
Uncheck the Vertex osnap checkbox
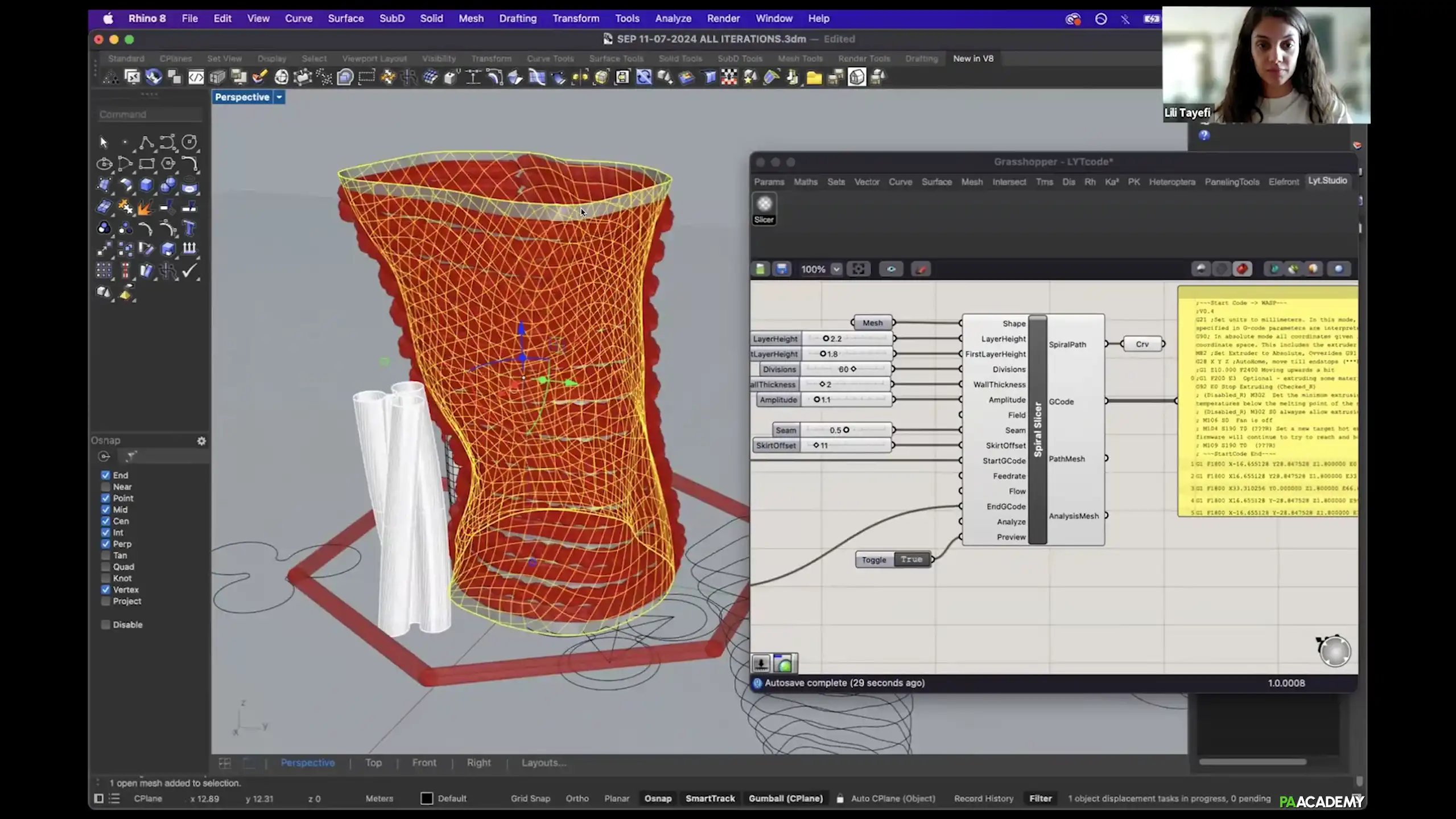point(106,590)
